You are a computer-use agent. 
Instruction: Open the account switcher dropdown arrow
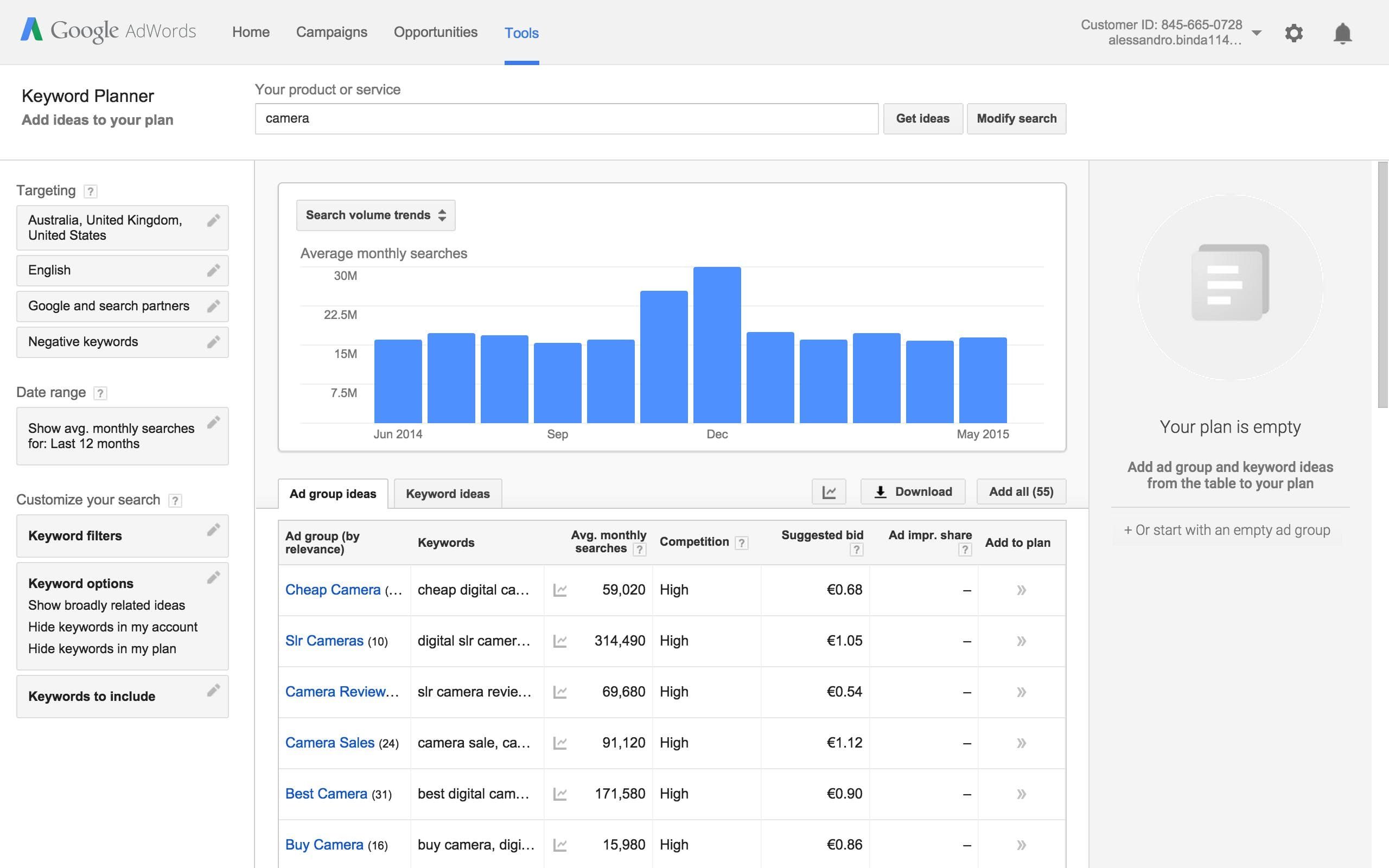1257,33
